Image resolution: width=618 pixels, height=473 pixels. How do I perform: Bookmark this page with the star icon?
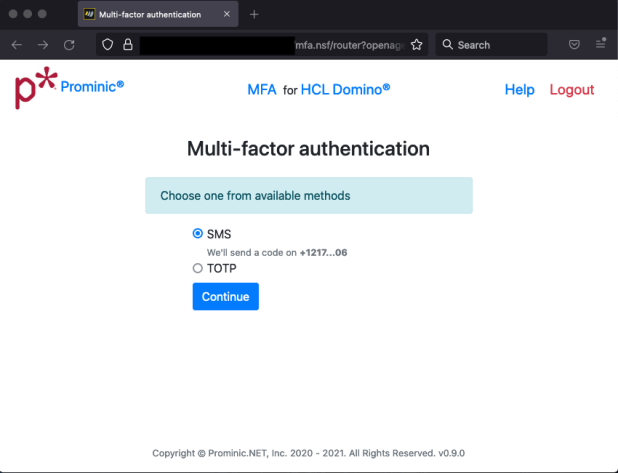pos(417,45)
